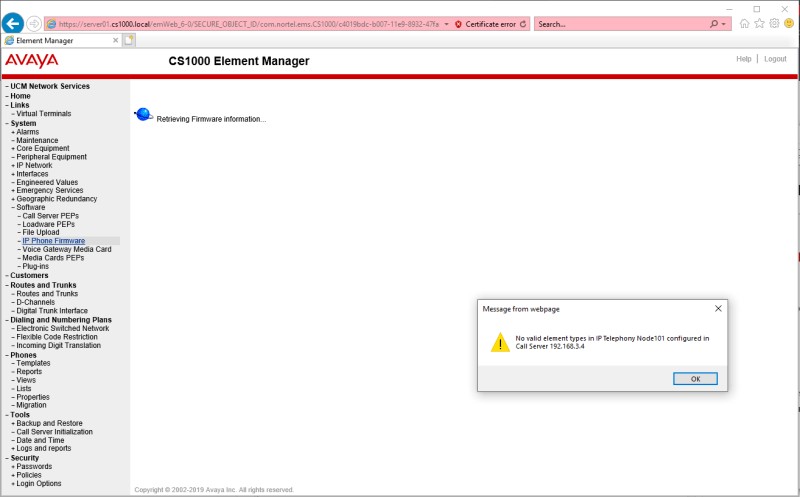Open Properties under Phones

click(33, 397)
